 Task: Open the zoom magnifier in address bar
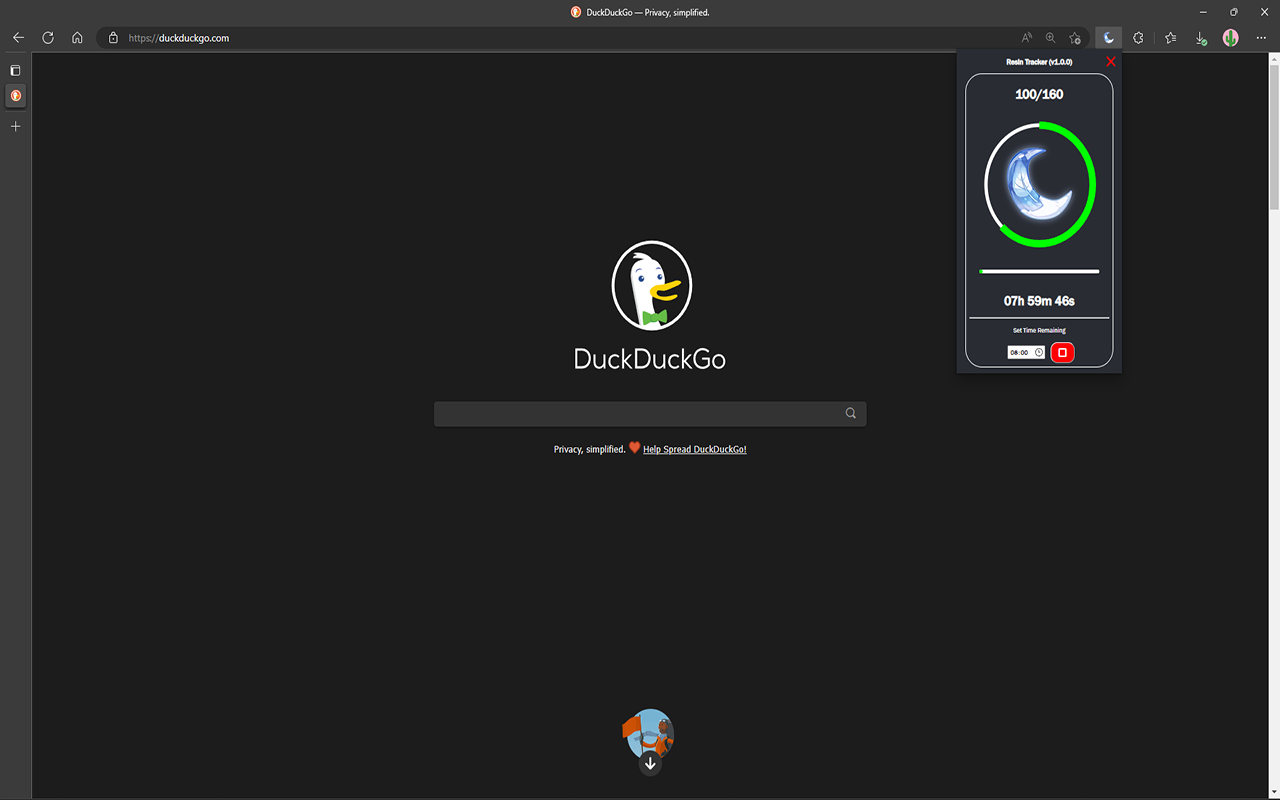(x=1050, y=38)
